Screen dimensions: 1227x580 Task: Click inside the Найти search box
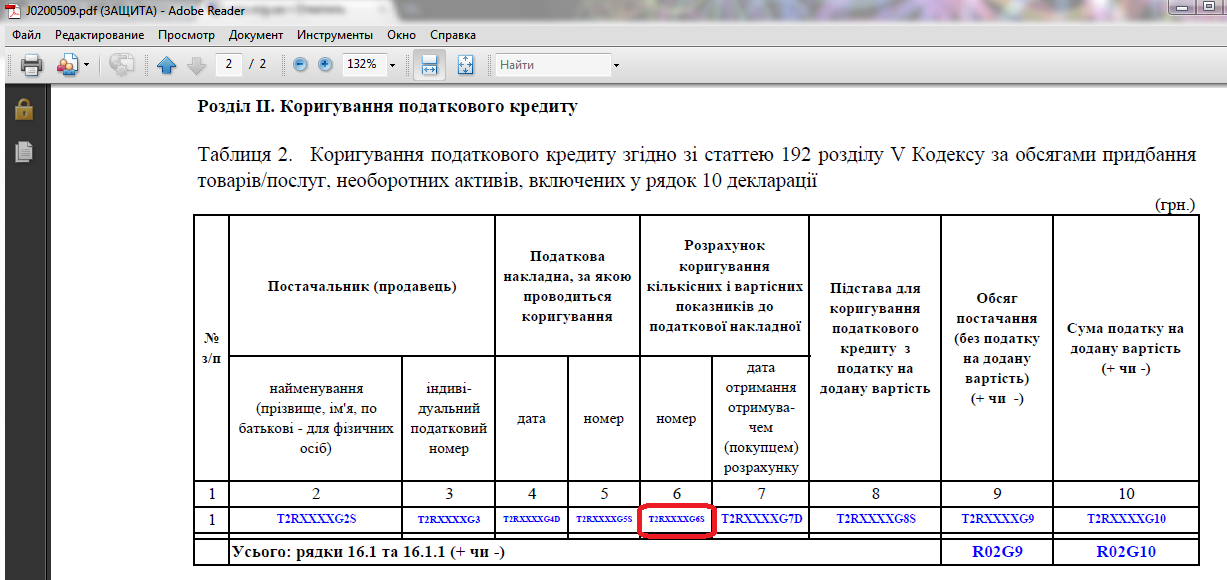[553, 65]
